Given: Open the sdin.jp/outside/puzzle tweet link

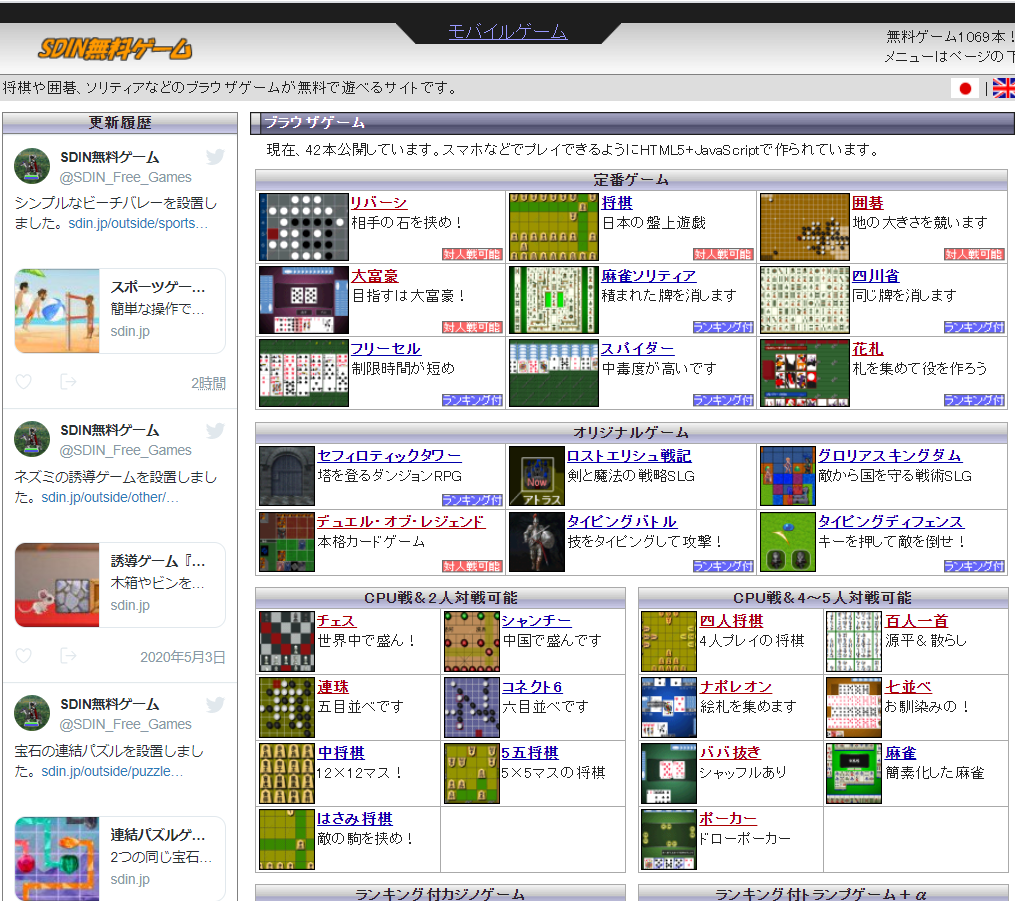Looking at the screenshot, I should pyautogui.click(x=113, y=772).
